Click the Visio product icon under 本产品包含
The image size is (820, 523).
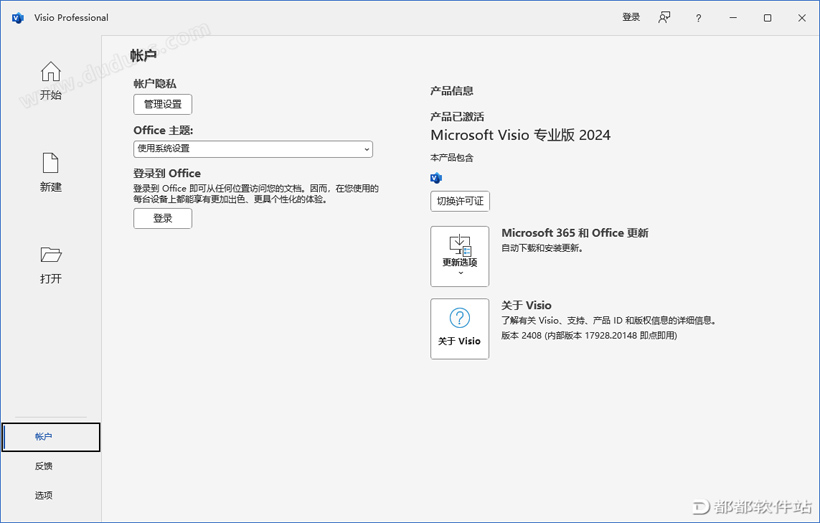(x=436, y=178)
